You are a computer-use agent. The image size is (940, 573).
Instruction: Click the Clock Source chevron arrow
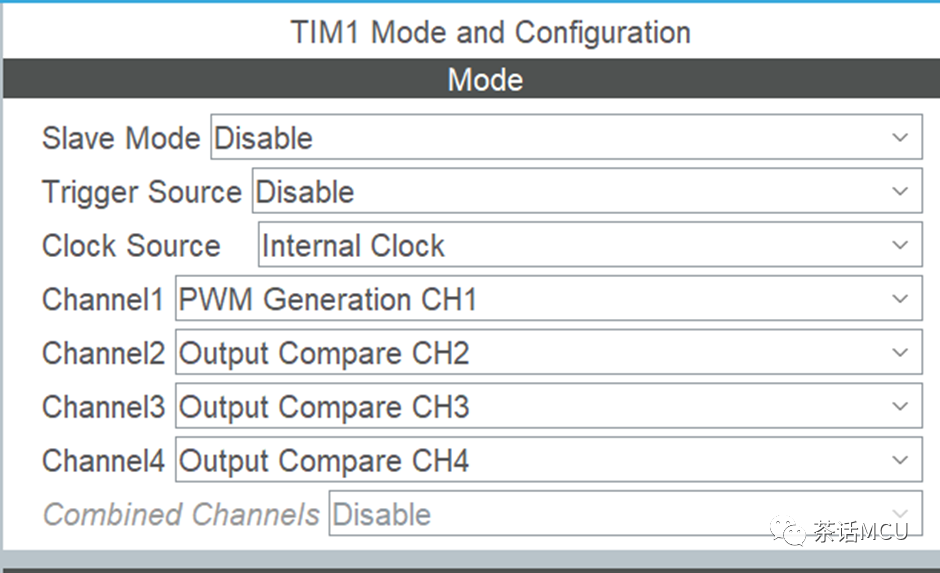tap(900, 245)
